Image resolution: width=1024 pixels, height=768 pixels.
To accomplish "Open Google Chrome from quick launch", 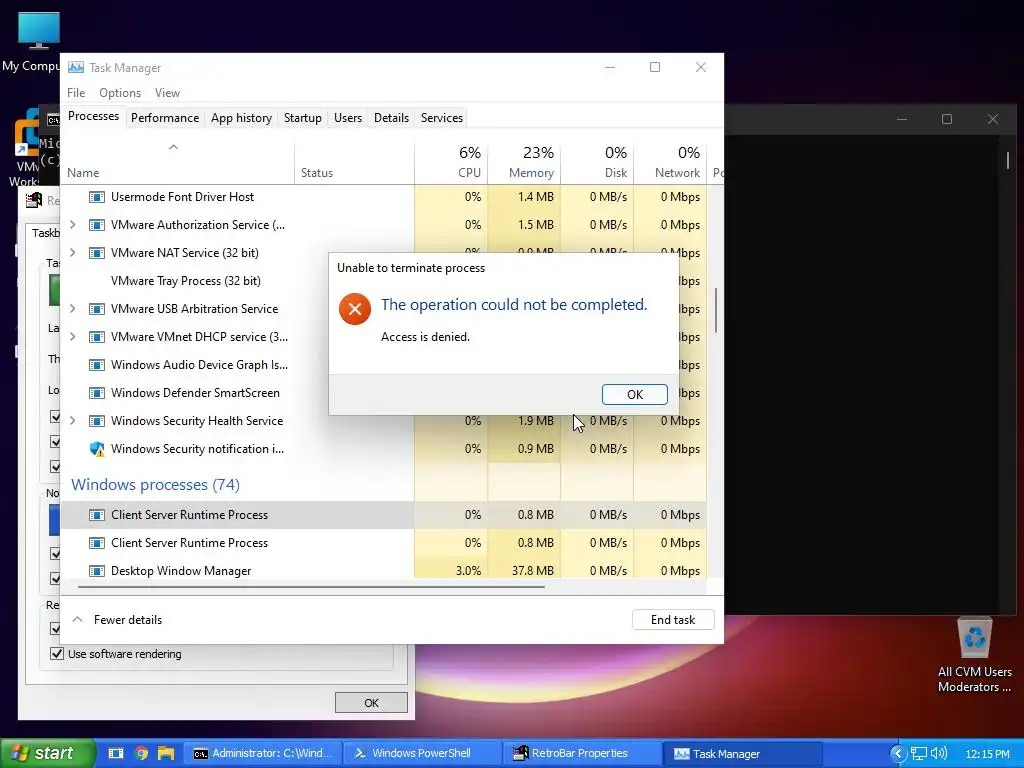I will (x=141, y=753).
